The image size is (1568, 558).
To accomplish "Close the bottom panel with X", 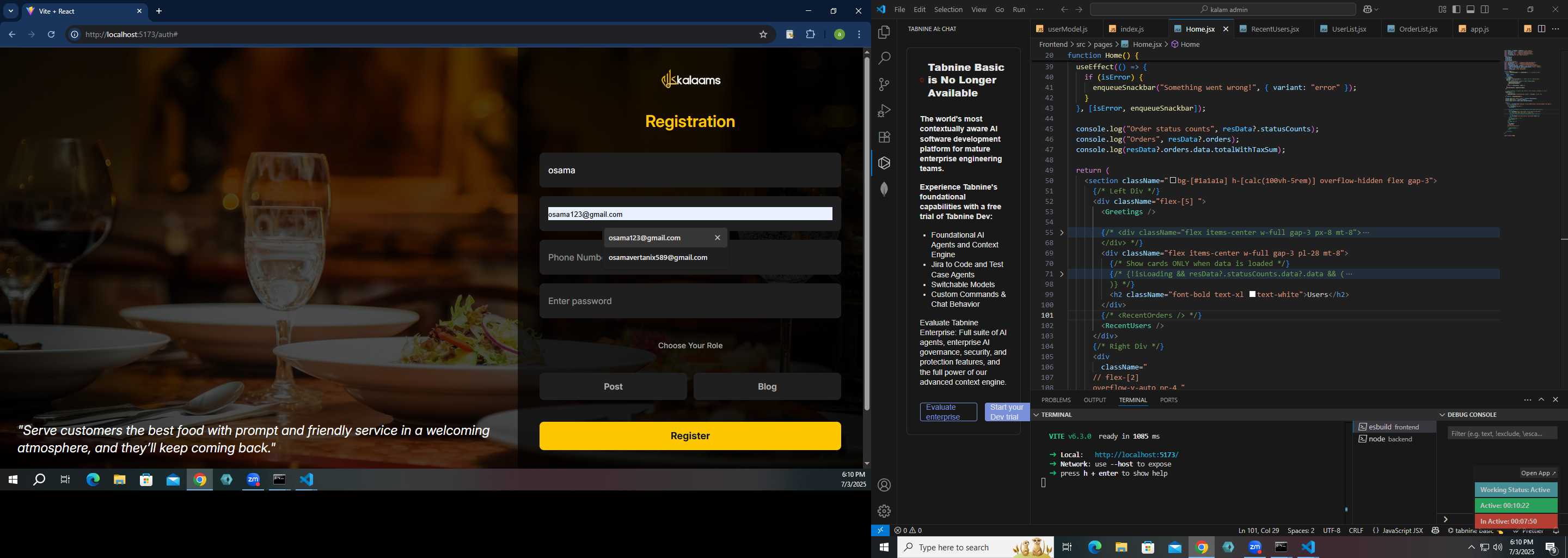I will pos(1555,399).
